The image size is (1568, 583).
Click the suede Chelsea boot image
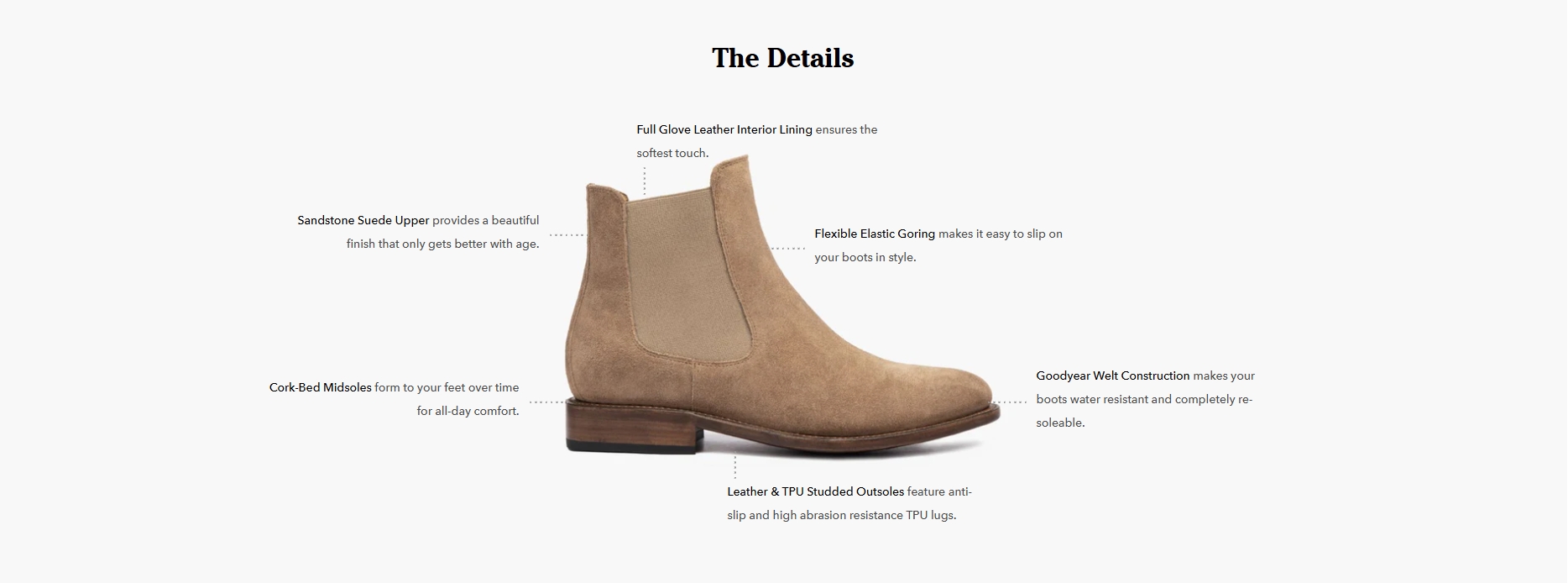[782, 307]
